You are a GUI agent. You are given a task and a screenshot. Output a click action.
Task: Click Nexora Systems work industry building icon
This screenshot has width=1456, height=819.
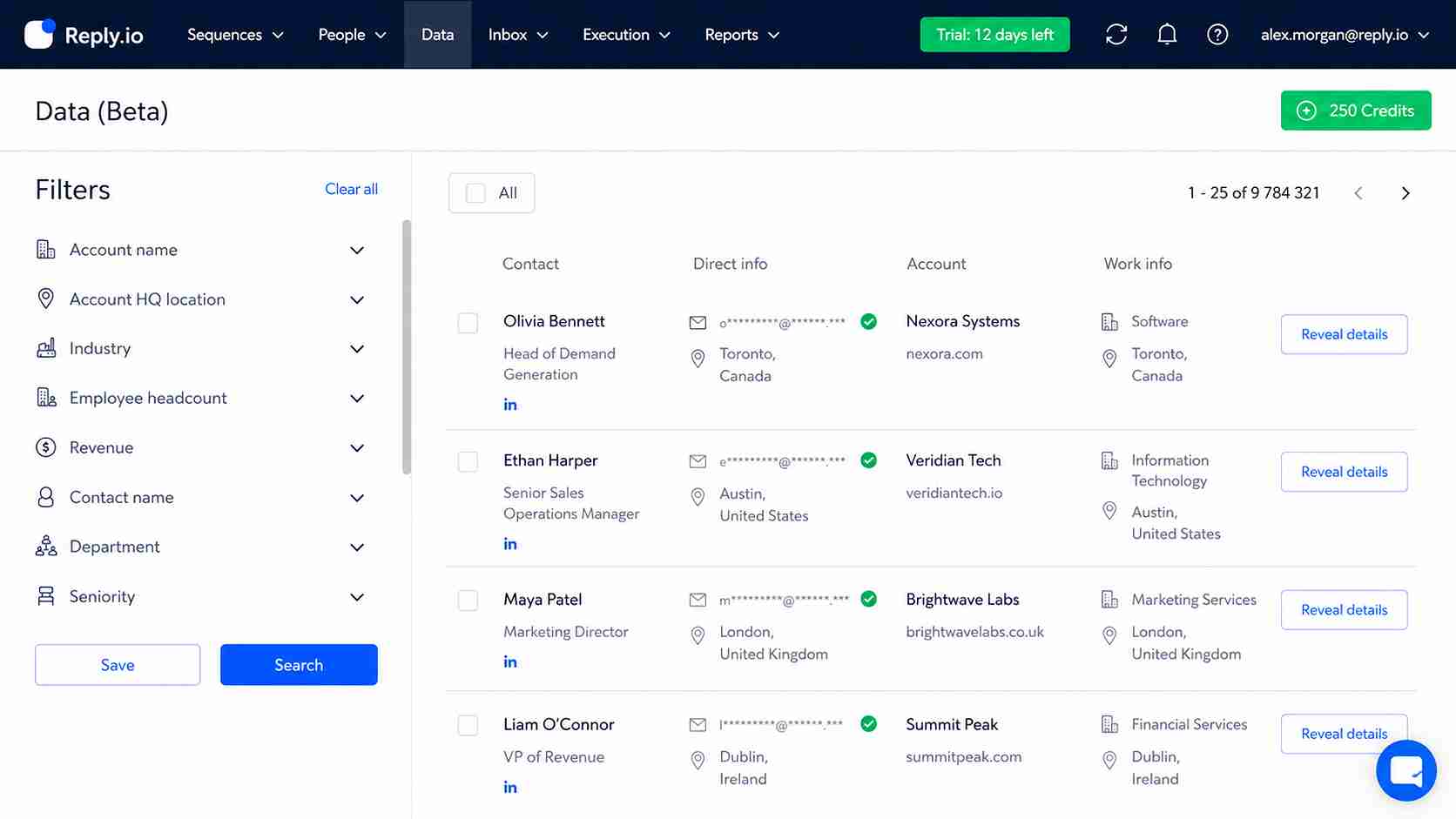(1109, 322)
